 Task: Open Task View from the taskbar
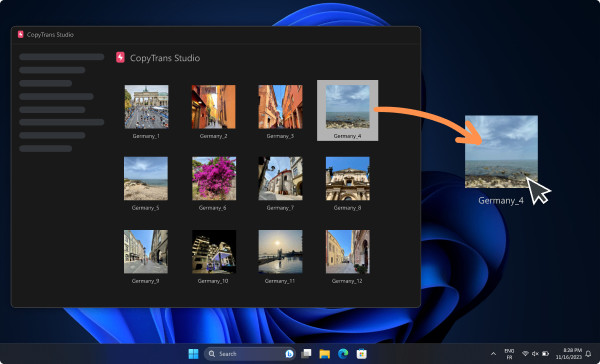pyautogui.click(x=306, y=354)
